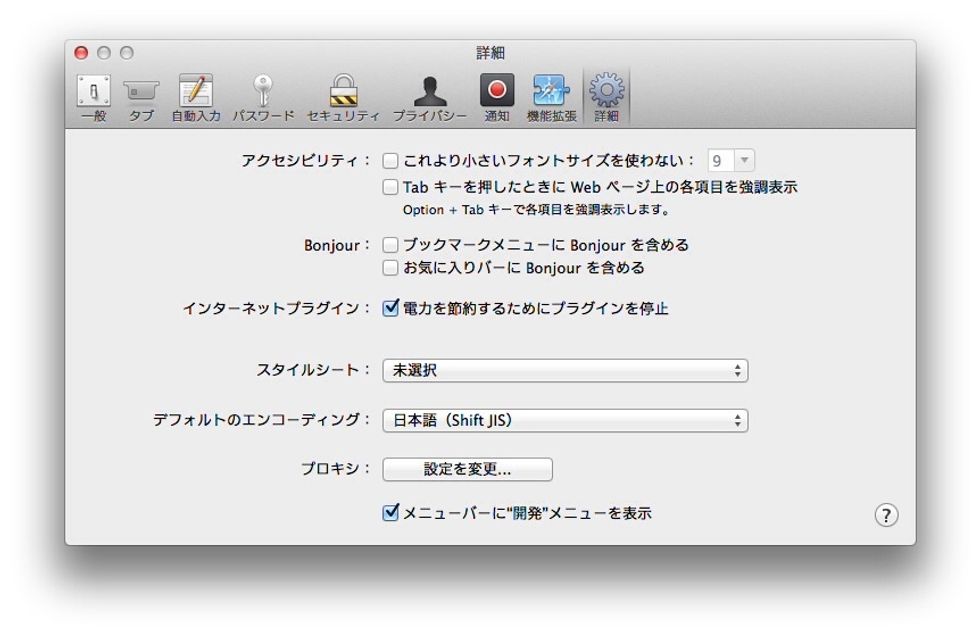Click the 詳細 title in the window header
The width and height of the screenshot is (980, 634).
click(x=488, y=52)
